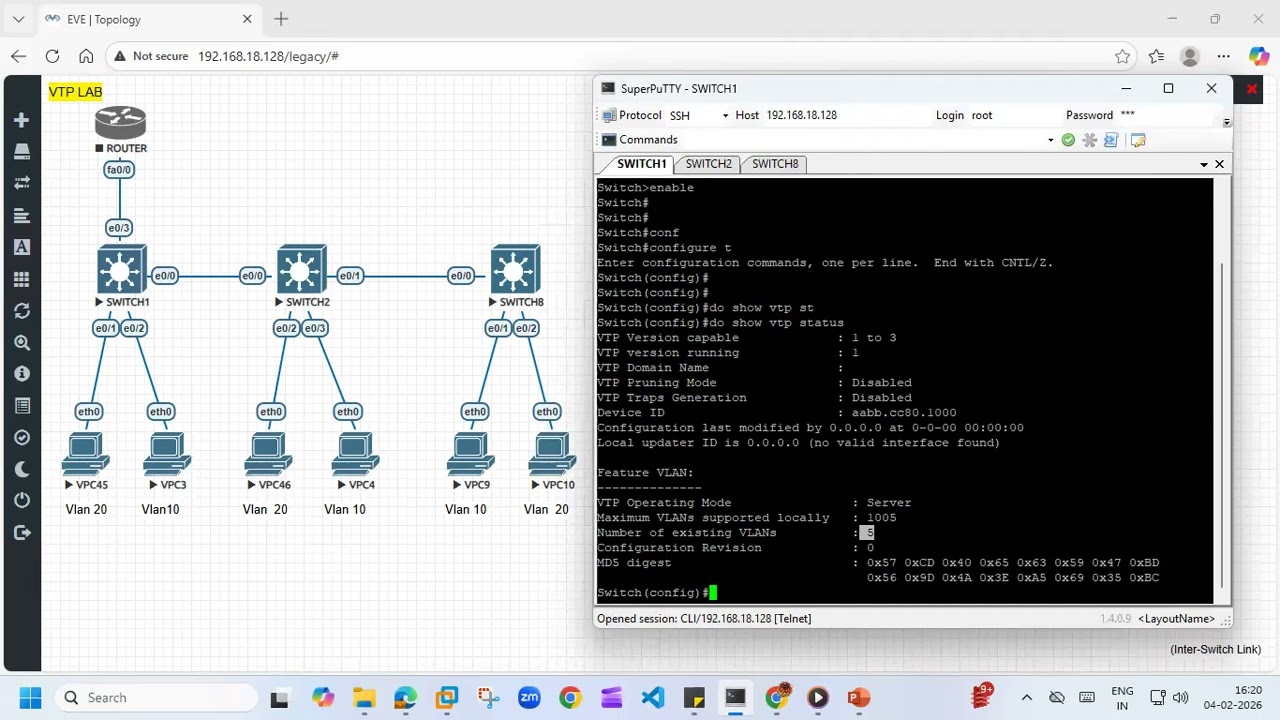1280x720 pixels.
Task: Click the ROUTER node icon in topology
Action: pos(121,124)
